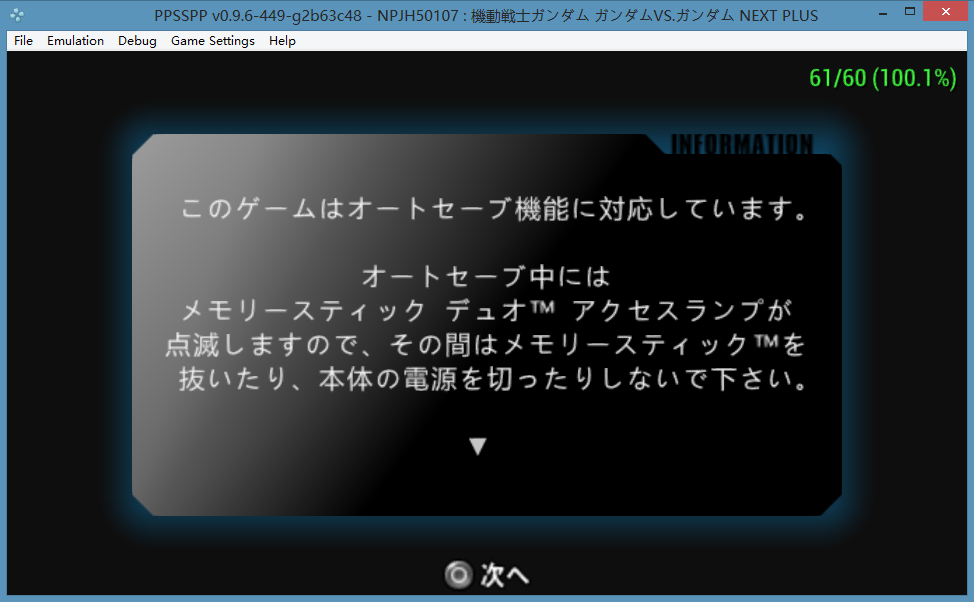
Task: Open the File menu
Action: pyautogui.click(x=23, y=41)
